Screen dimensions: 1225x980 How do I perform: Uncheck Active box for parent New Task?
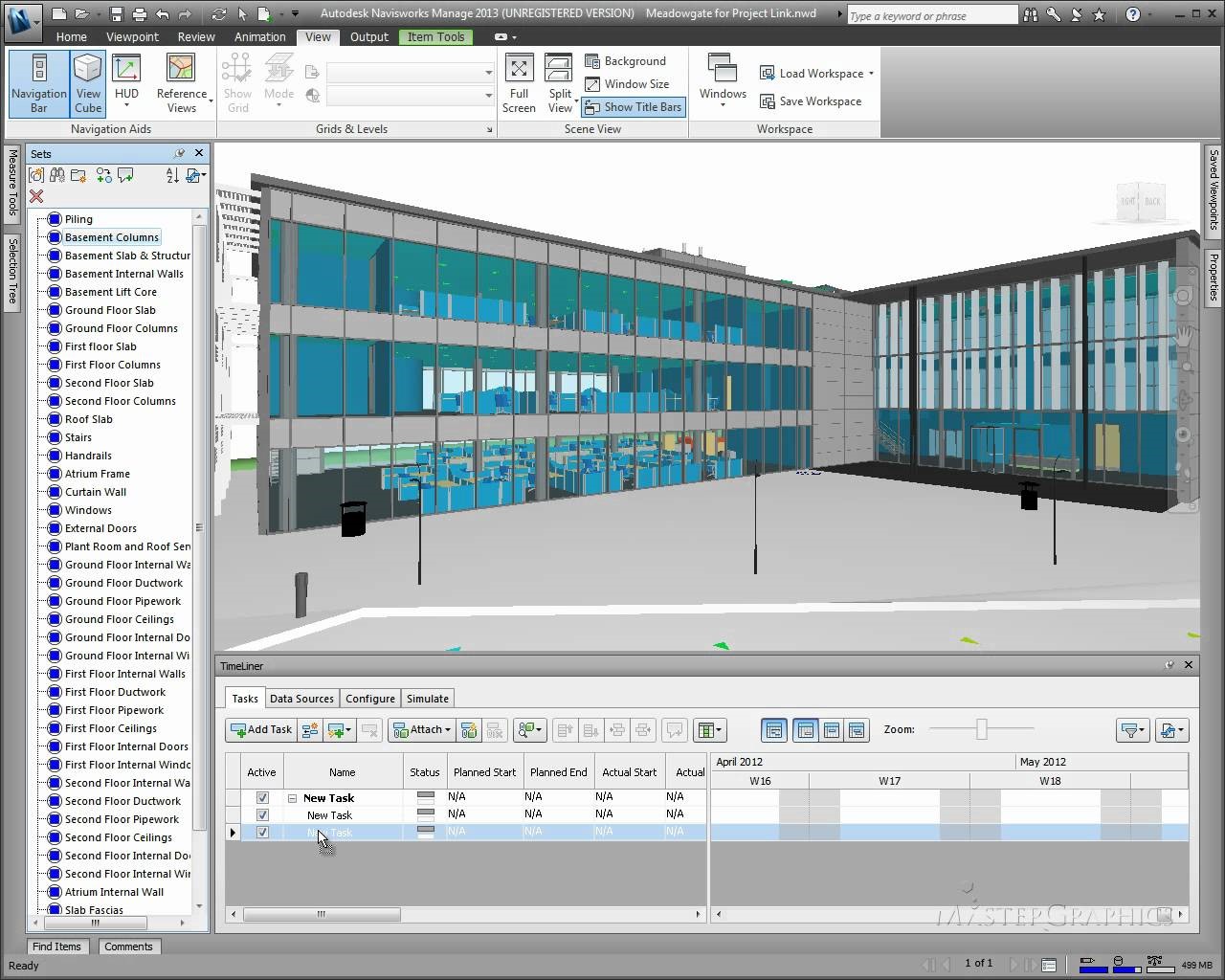(x=262, y=798)
